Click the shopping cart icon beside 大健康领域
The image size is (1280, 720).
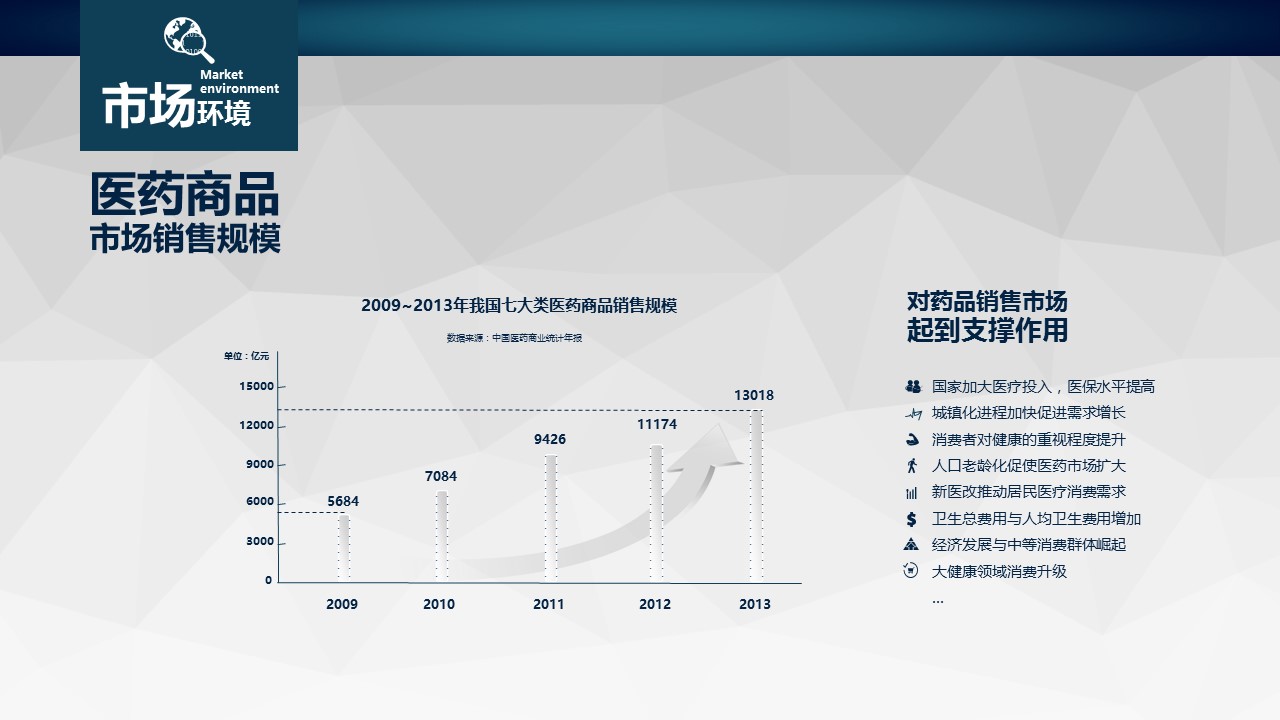[x=912, y=571]
